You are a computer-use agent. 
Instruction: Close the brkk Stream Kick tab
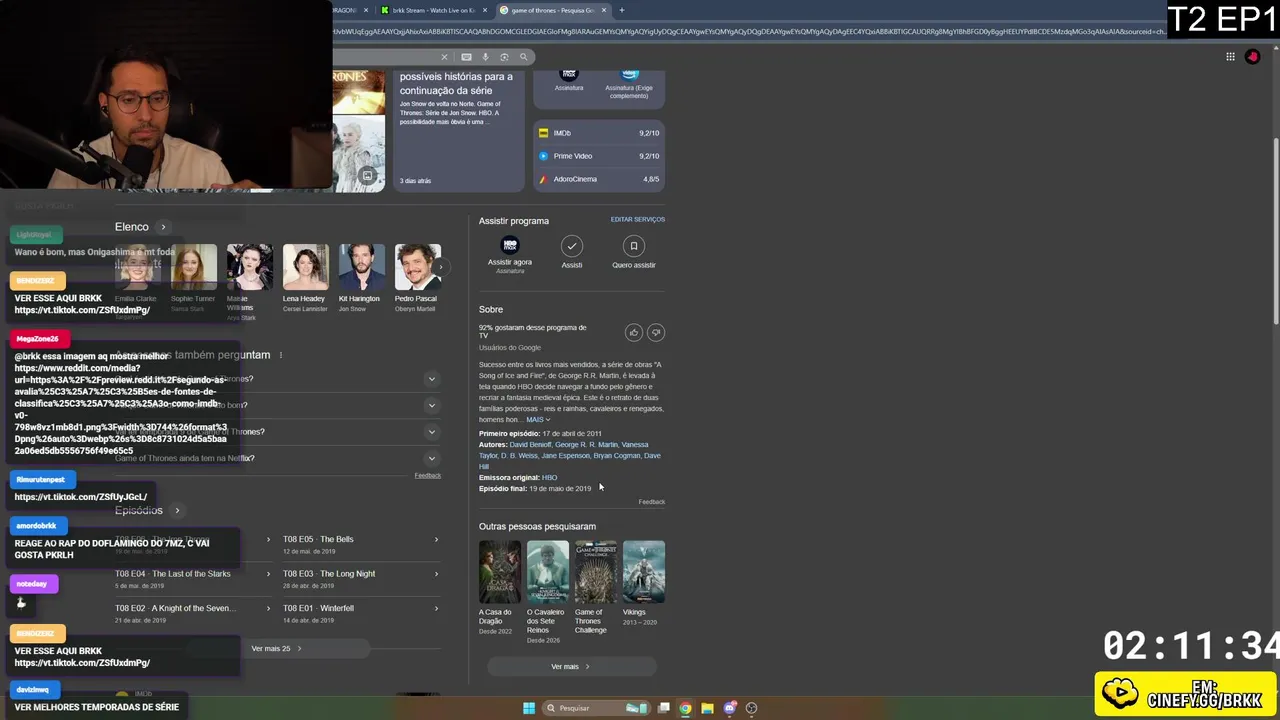tap(485, 10)
